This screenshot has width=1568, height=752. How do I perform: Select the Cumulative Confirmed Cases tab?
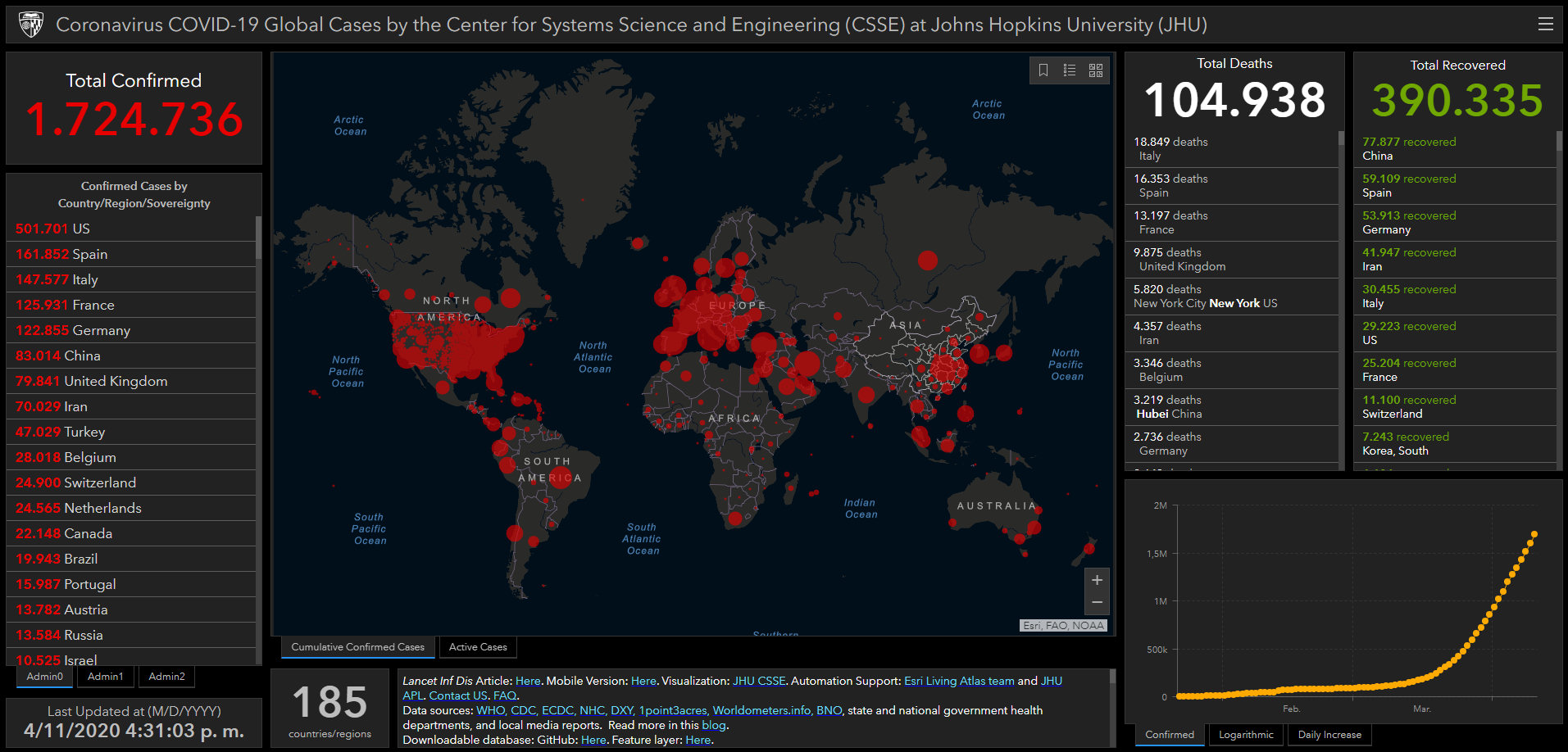[x=357, y=647]
